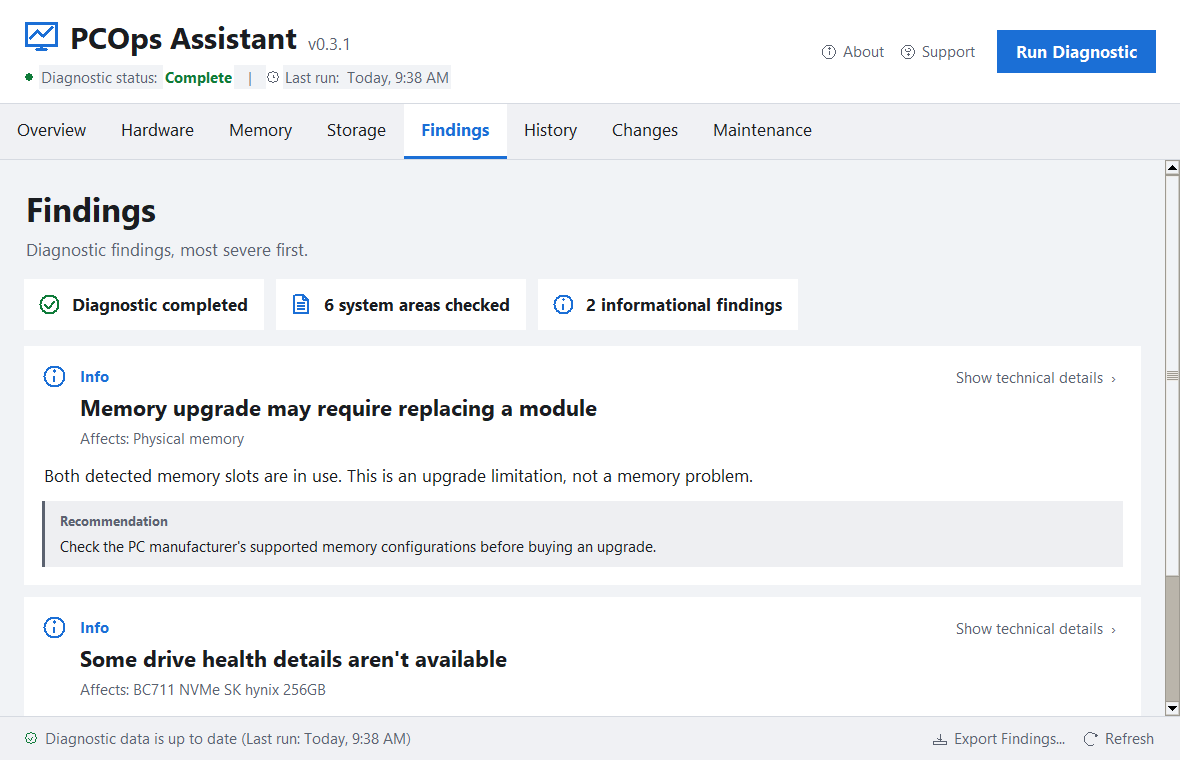Image resolution: width=1180 pixels, height=760 pixels.
Task: Click the 'Info' label on memory upgrade finding
Action: pos(95,376)
